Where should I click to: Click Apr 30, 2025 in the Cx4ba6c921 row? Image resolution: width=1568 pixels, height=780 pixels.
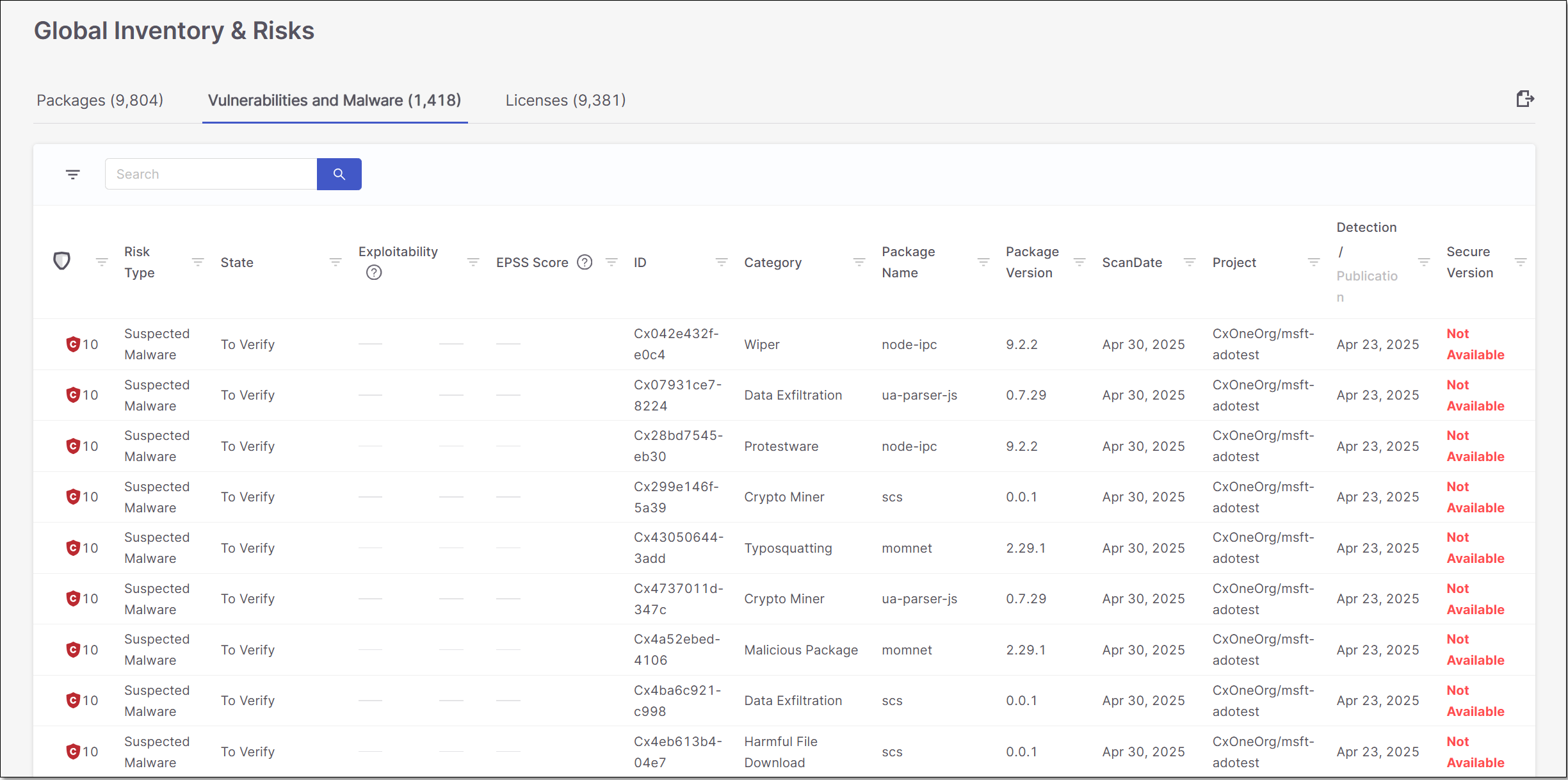1144,701
